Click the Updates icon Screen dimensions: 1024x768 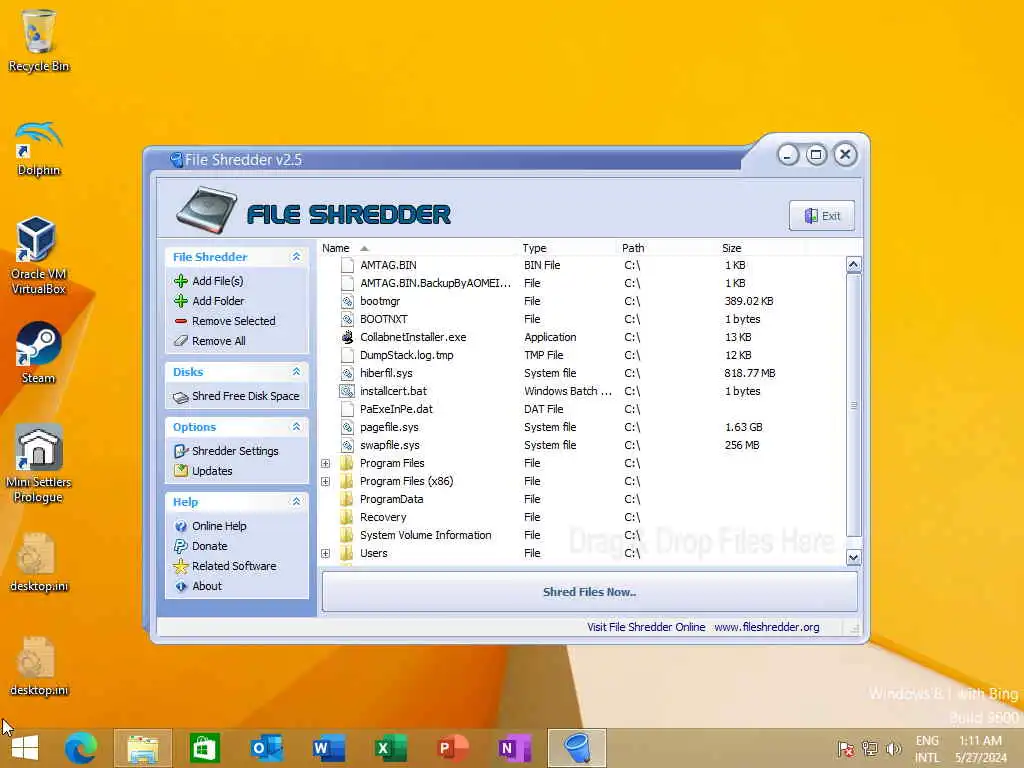point(181,470)
